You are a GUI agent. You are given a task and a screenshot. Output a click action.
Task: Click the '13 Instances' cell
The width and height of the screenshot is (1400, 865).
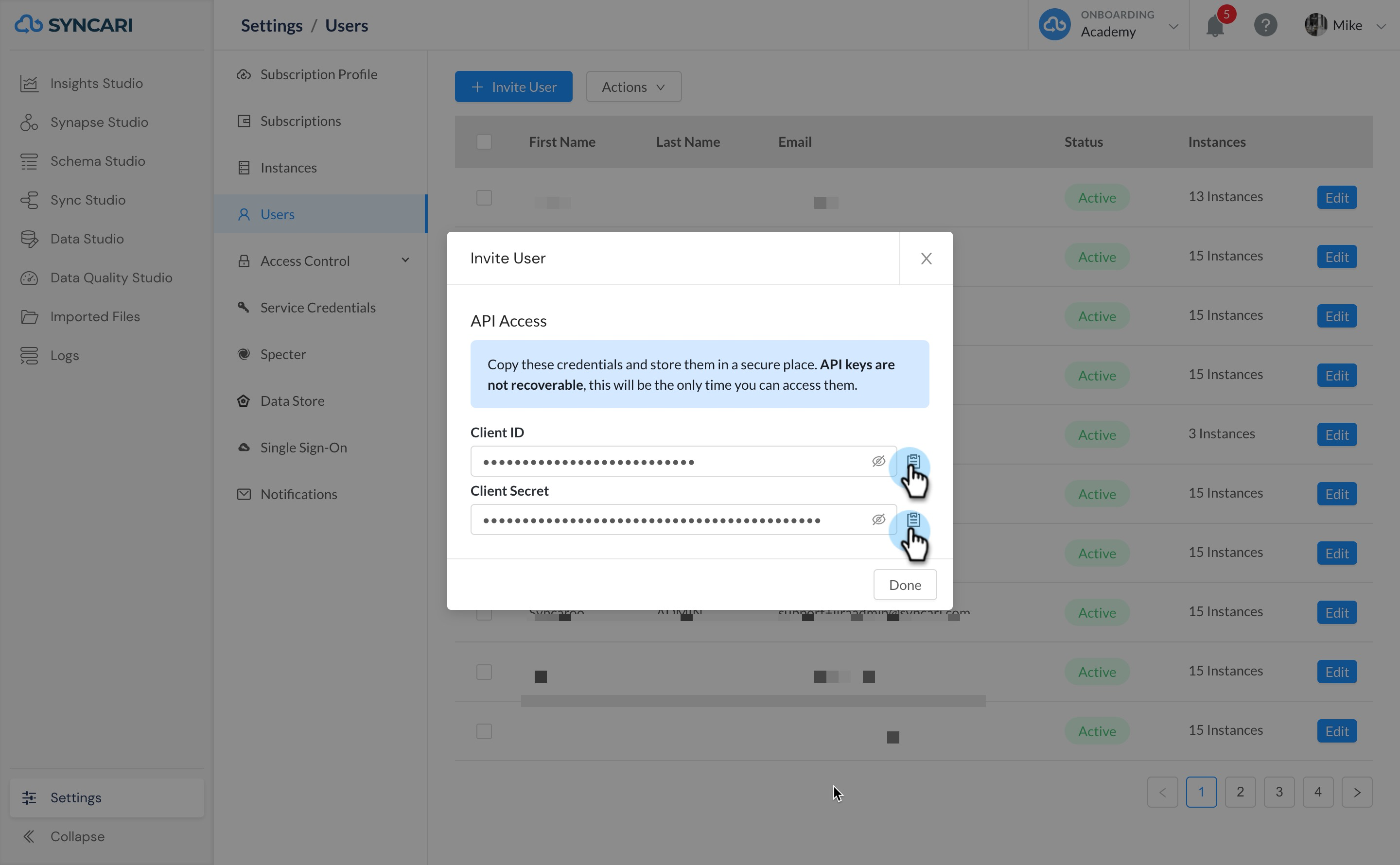tap(1225, 197)
